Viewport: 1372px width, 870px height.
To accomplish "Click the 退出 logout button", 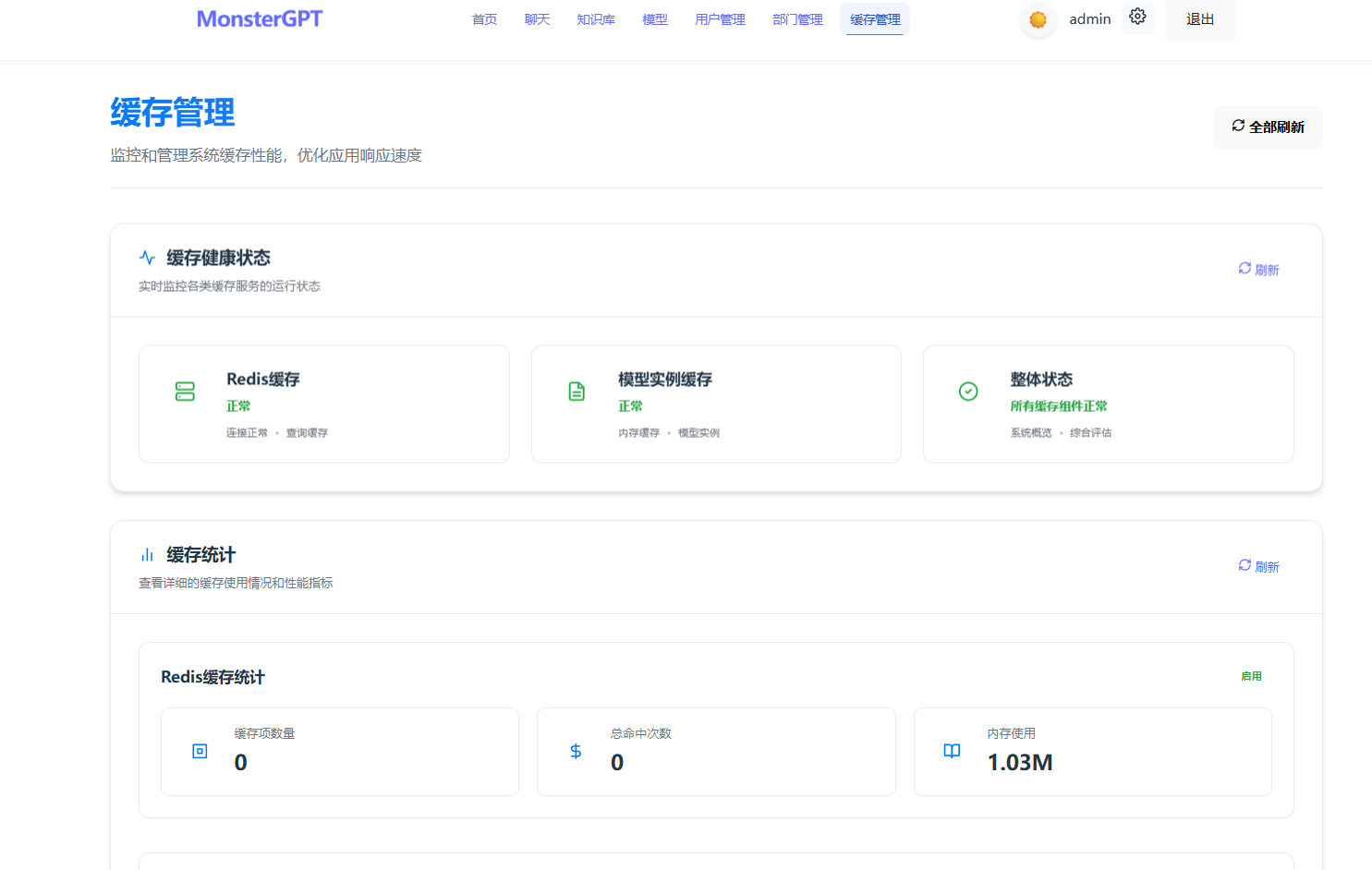I will (1200, 19).
